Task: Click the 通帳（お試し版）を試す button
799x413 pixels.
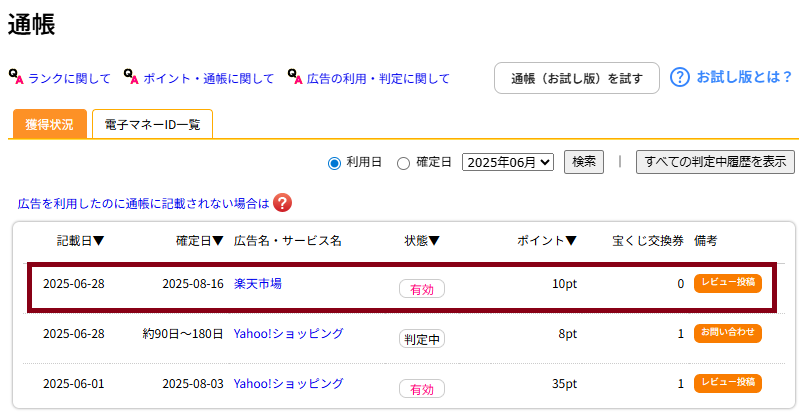Action: [x=577, y=78]
